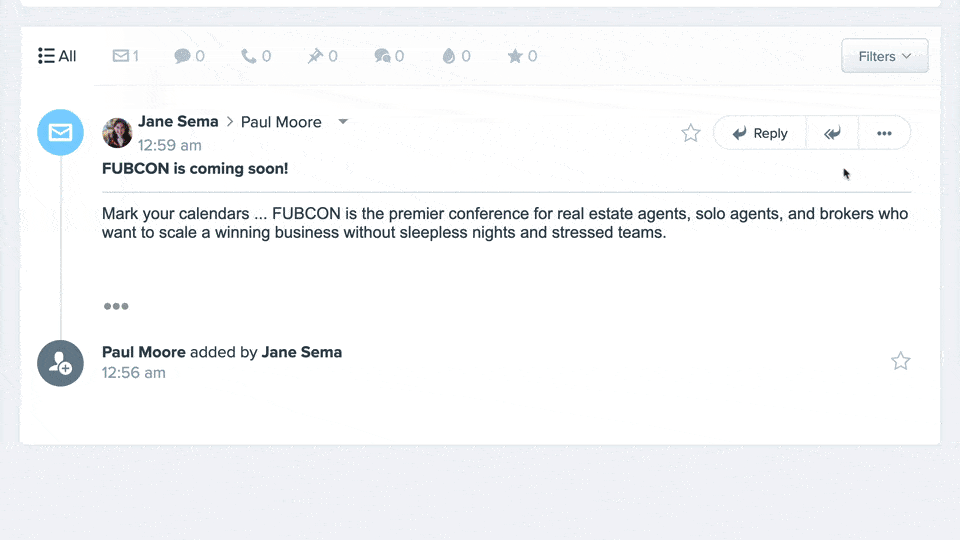Open Jane Sema's avatar photo
960x540 pixels.
[117, 133]
